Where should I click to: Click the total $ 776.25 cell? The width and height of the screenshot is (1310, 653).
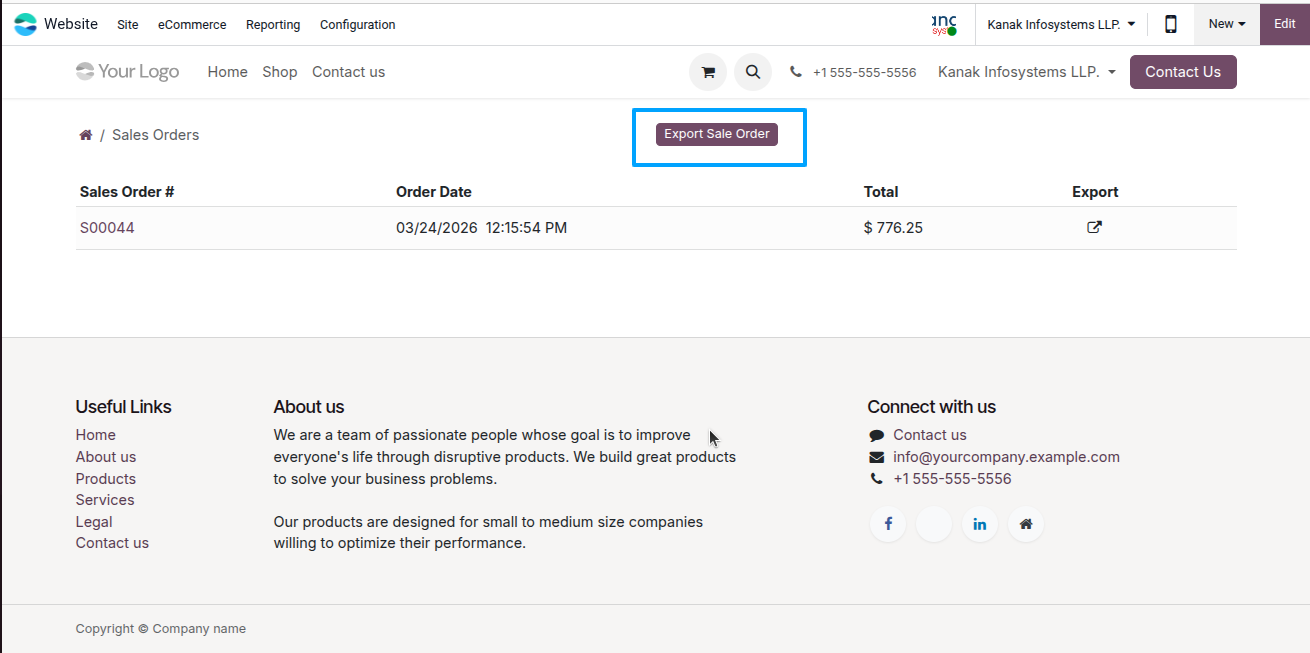tap(893, 228)
